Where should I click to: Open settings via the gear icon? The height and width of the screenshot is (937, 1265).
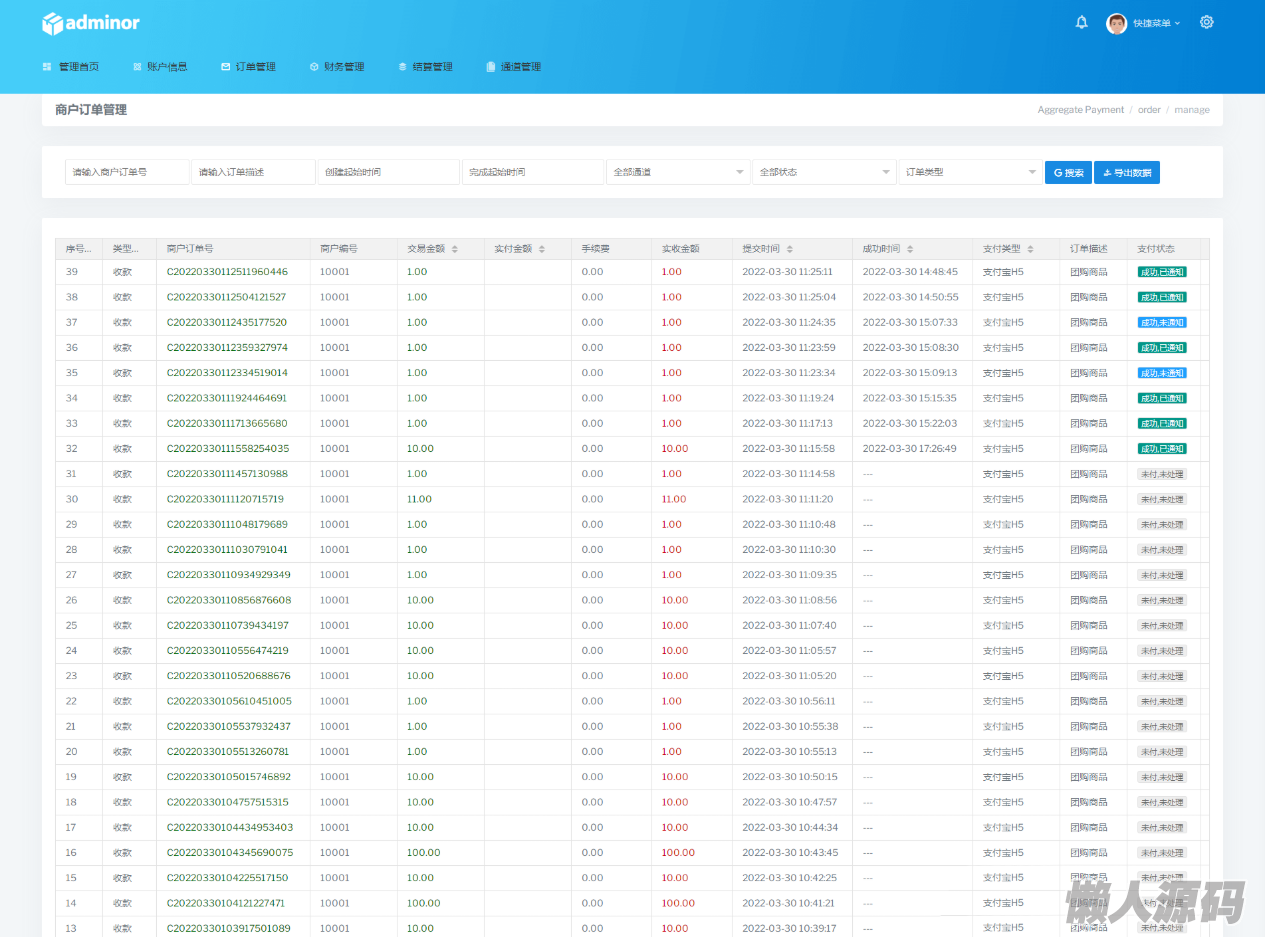pyautogui.click(x=1207, y=22)
